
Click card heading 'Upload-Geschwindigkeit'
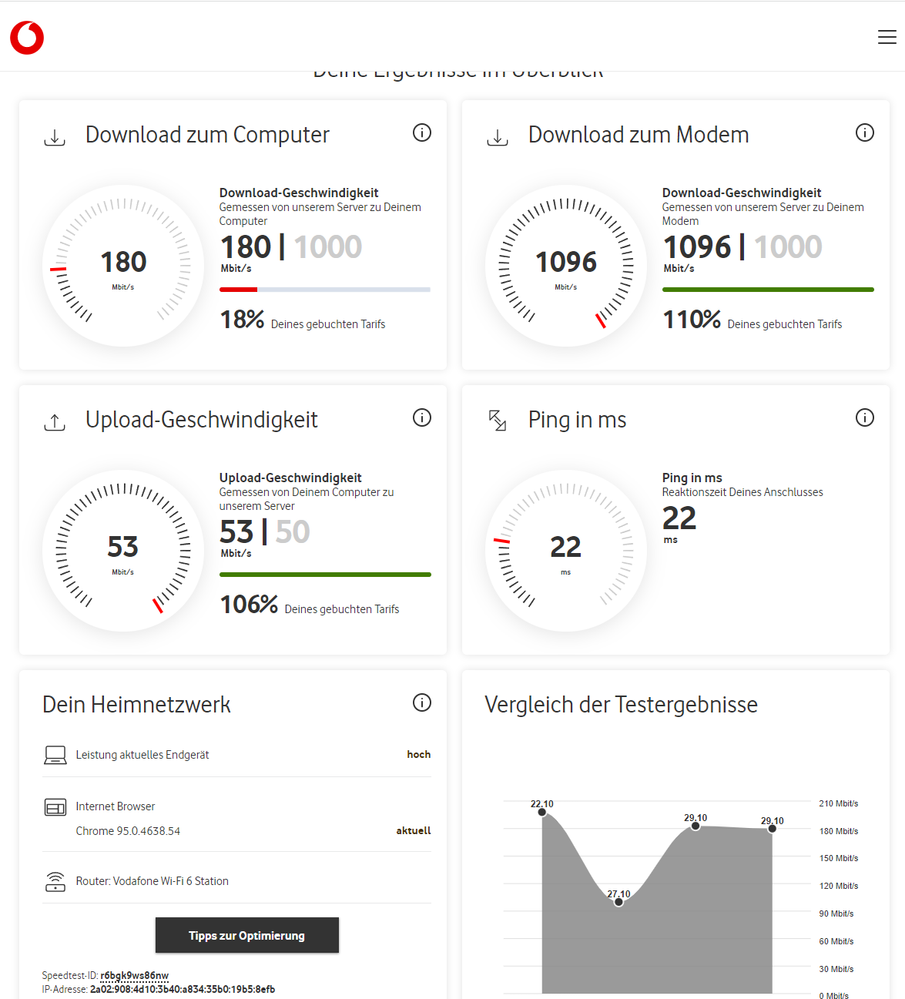tap(201, 420)
